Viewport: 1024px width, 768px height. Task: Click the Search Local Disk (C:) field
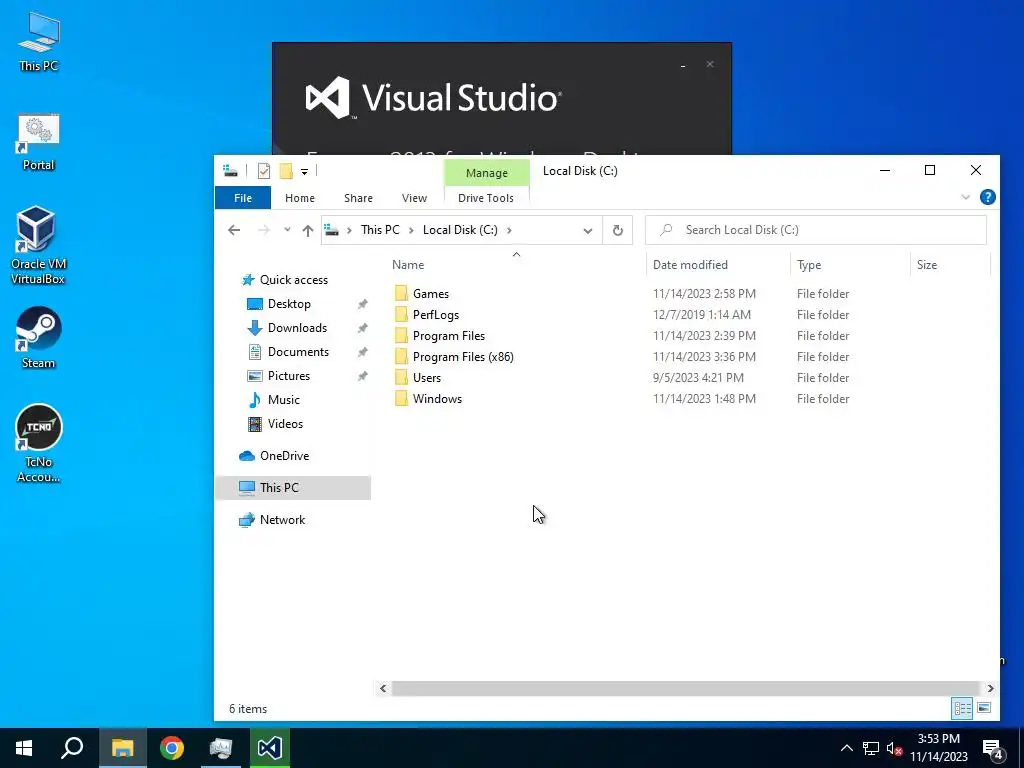point(816,230)
